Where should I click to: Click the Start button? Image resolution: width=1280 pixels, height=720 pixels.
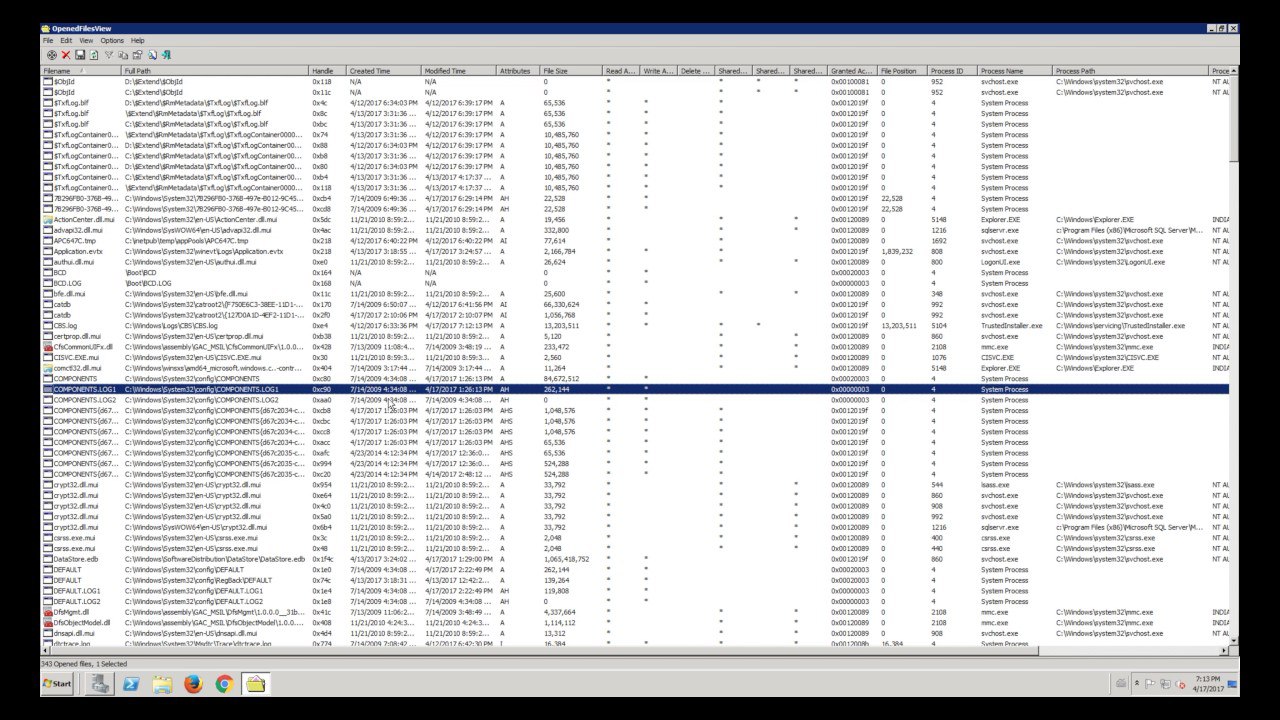coord(57,684)
